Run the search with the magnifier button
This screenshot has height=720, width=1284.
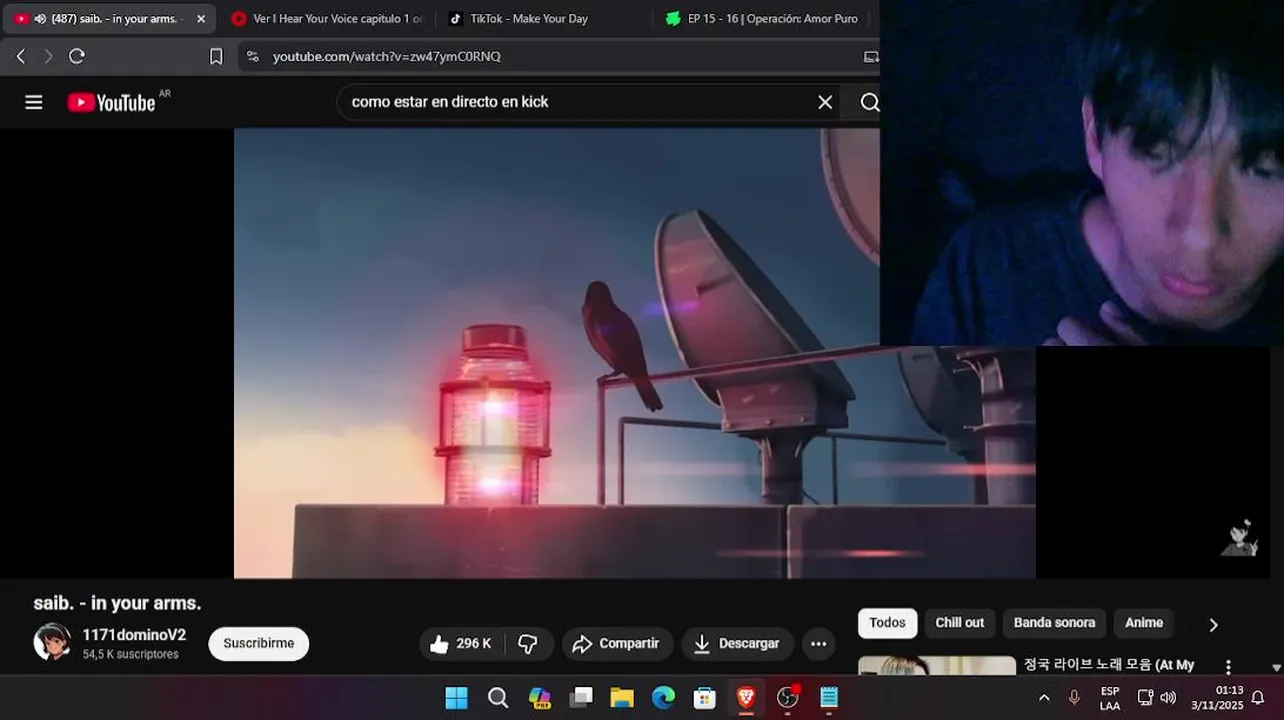coord(869,102)
